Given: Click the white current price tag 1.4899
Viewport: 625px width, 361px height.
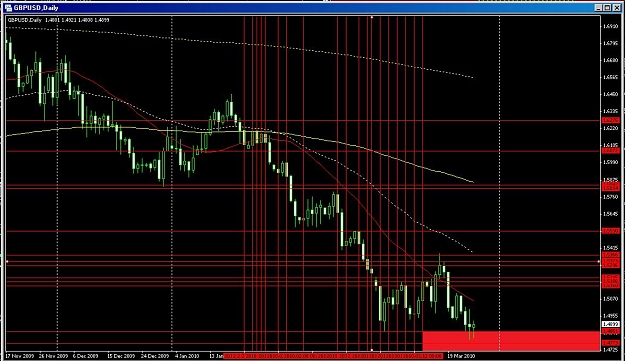Looking at the screenshot, I should pos(611,324).
